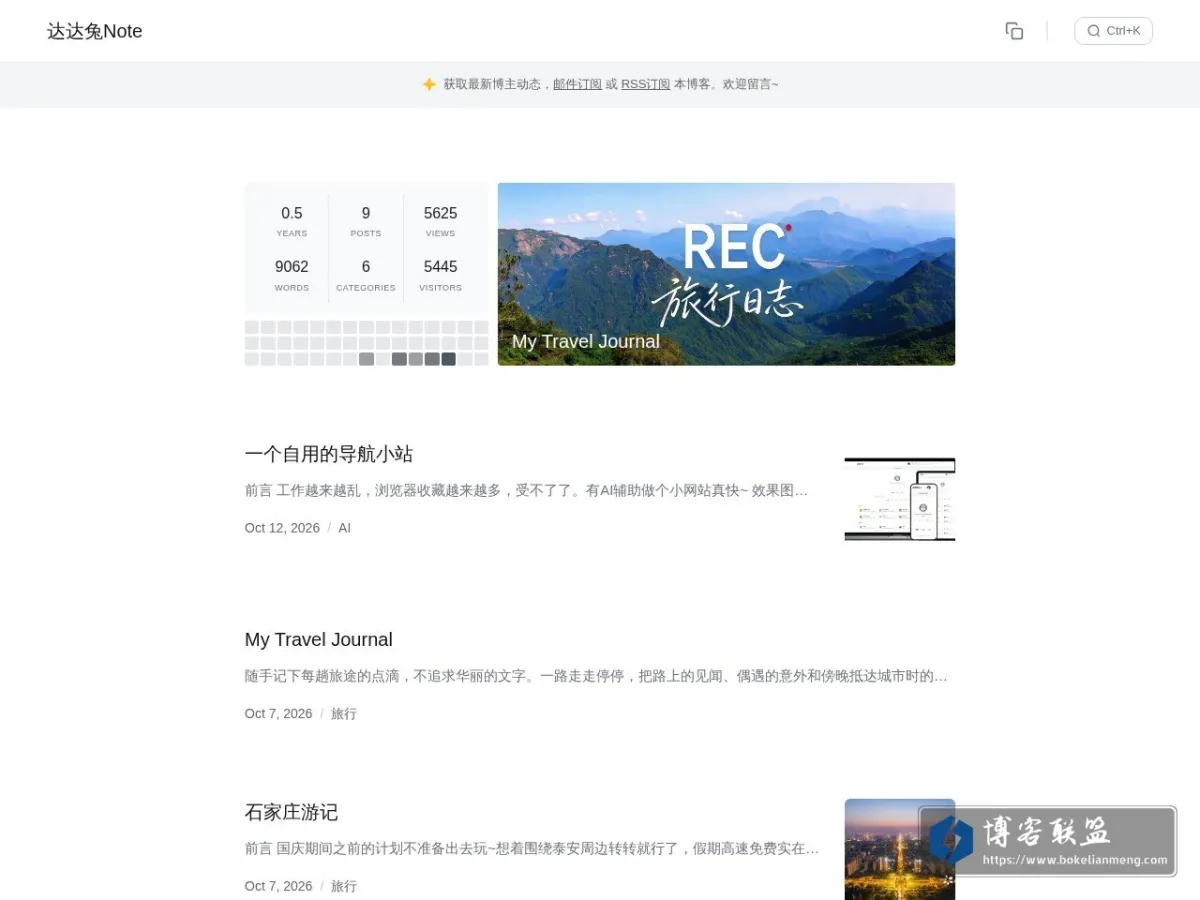1200x900 pixels.
Task: Click the 导航小站 post thumbnail
Action: tap(900, 499)
